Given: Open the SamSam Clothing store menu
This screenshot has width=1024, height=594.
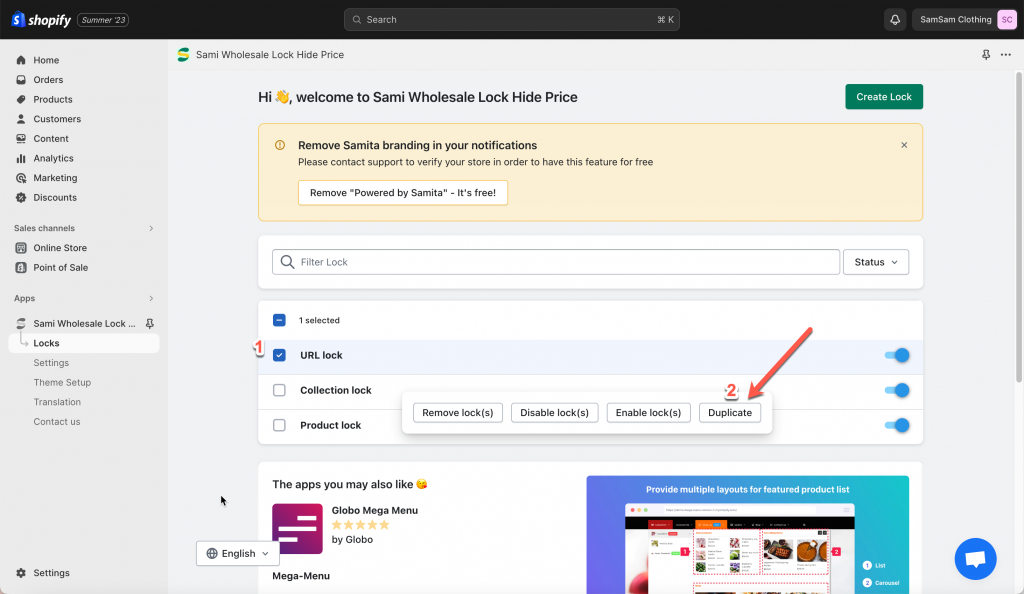Looking at the screenshot, I should point(964,20).
